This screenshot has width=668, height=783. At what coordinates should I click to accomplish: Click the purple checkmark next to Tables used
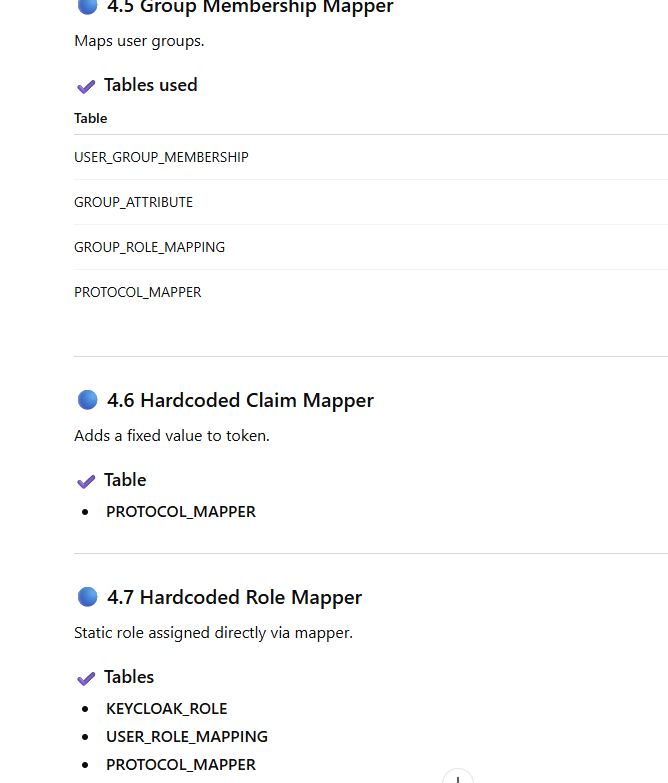click(86, 86)
